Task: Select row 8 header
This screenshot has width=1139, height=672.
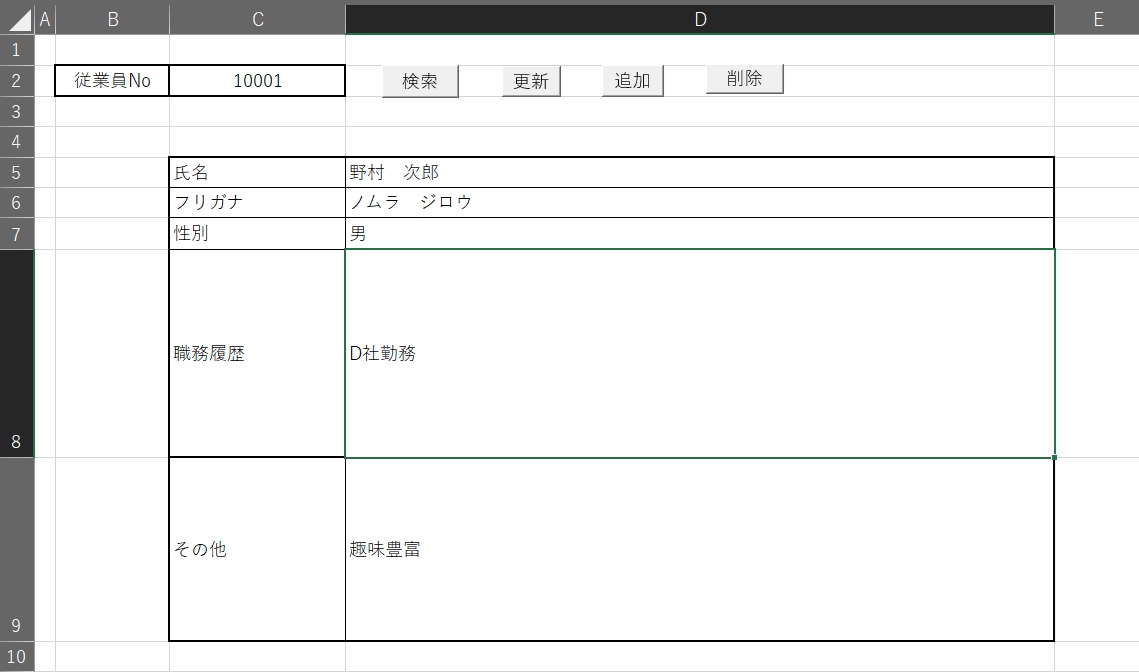Action: point(16,354)
